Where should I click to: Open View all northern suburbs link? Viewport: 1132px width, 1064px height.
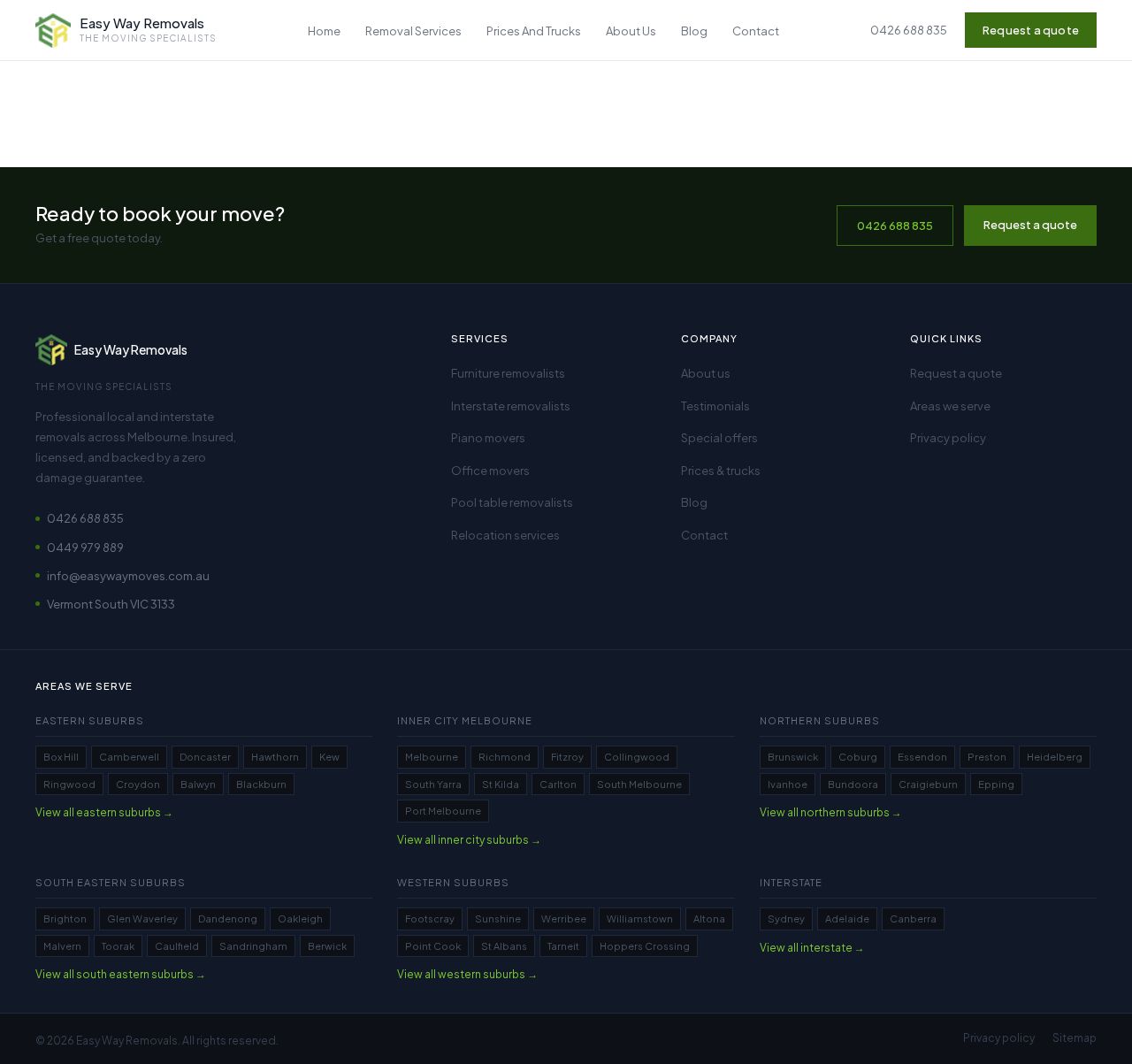(x=830, y=813)
